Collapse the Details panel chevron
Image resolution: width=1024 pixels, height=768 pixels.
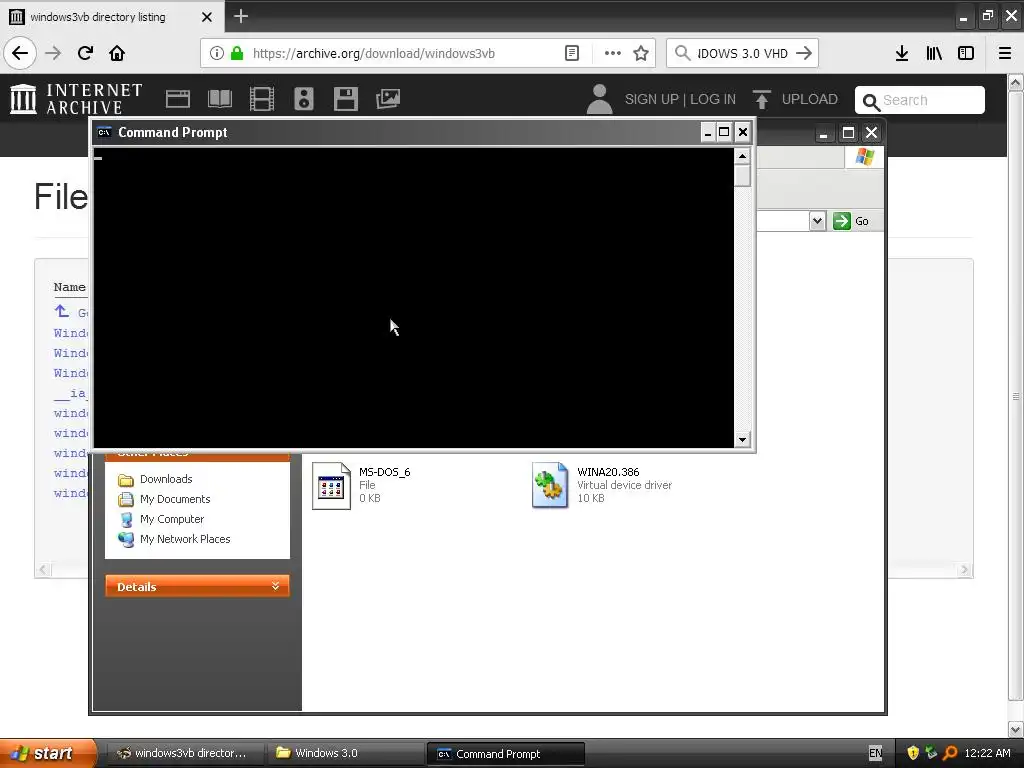(x=276, y=586)
